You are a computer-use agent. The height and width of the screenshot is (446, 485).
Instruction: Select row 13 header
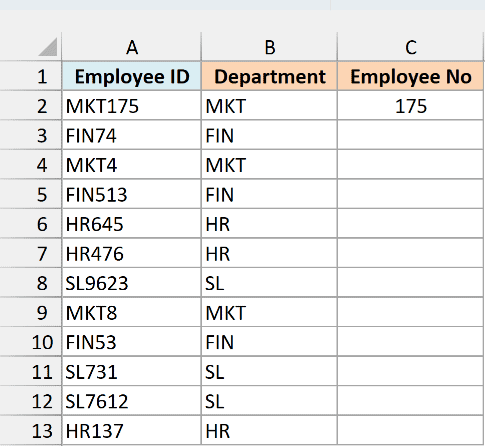pos(31,430)
